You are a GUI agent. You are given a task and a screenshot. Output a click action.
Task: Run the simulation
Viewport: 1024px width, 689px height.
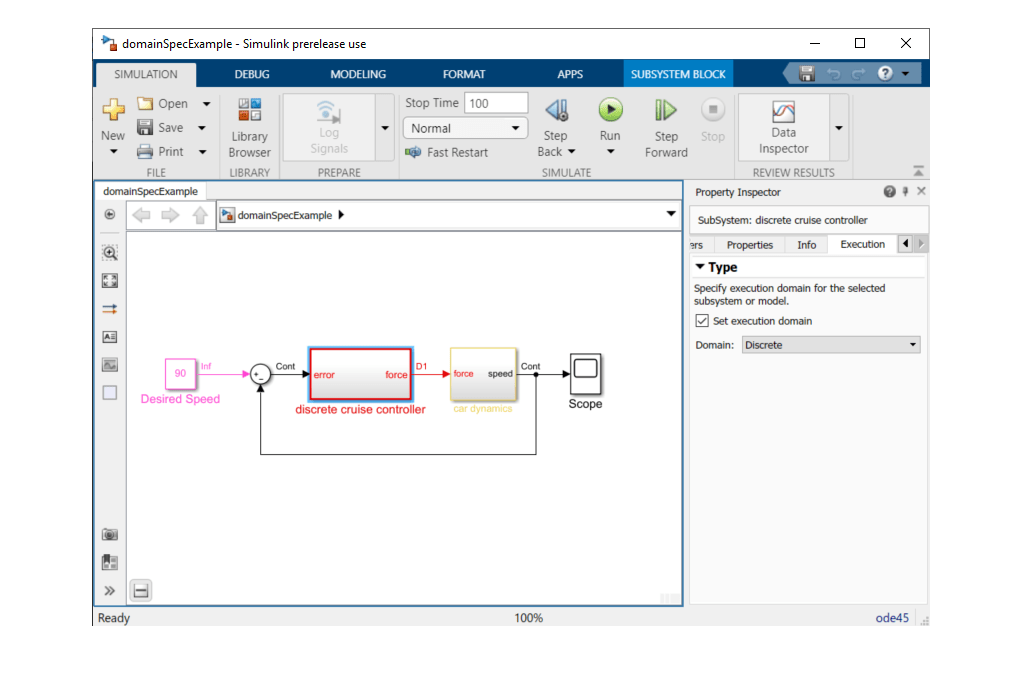coord(611,110)
